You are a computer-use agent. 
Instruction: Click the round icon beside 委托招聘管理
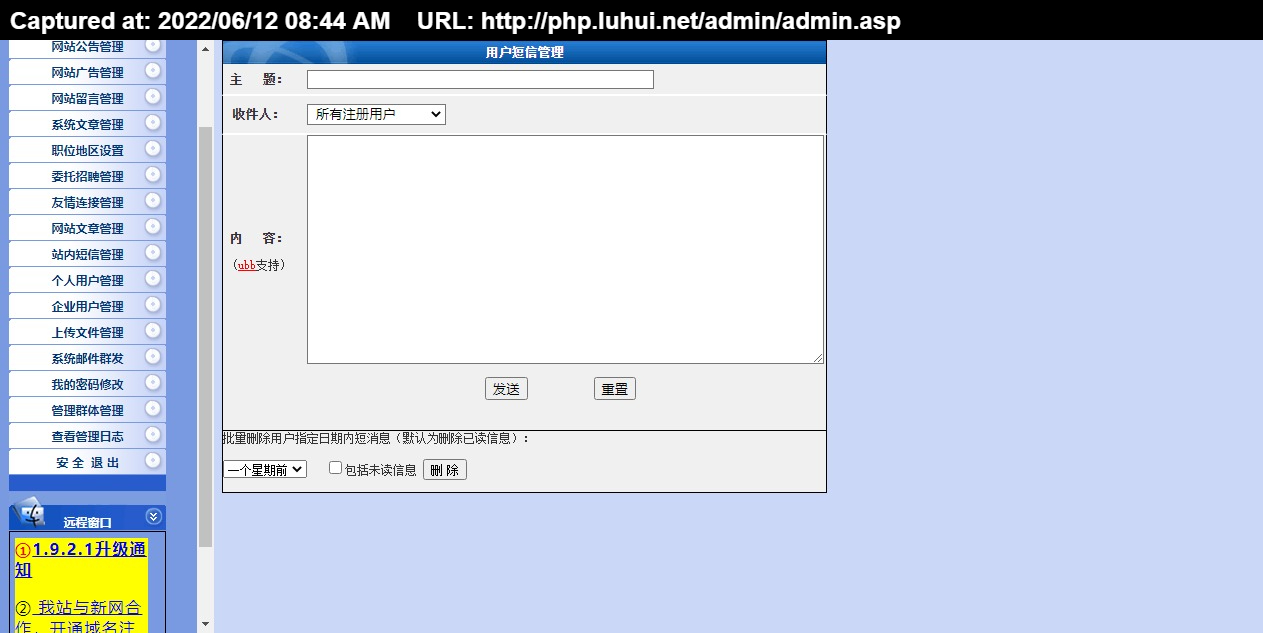[x=153, y=174]
